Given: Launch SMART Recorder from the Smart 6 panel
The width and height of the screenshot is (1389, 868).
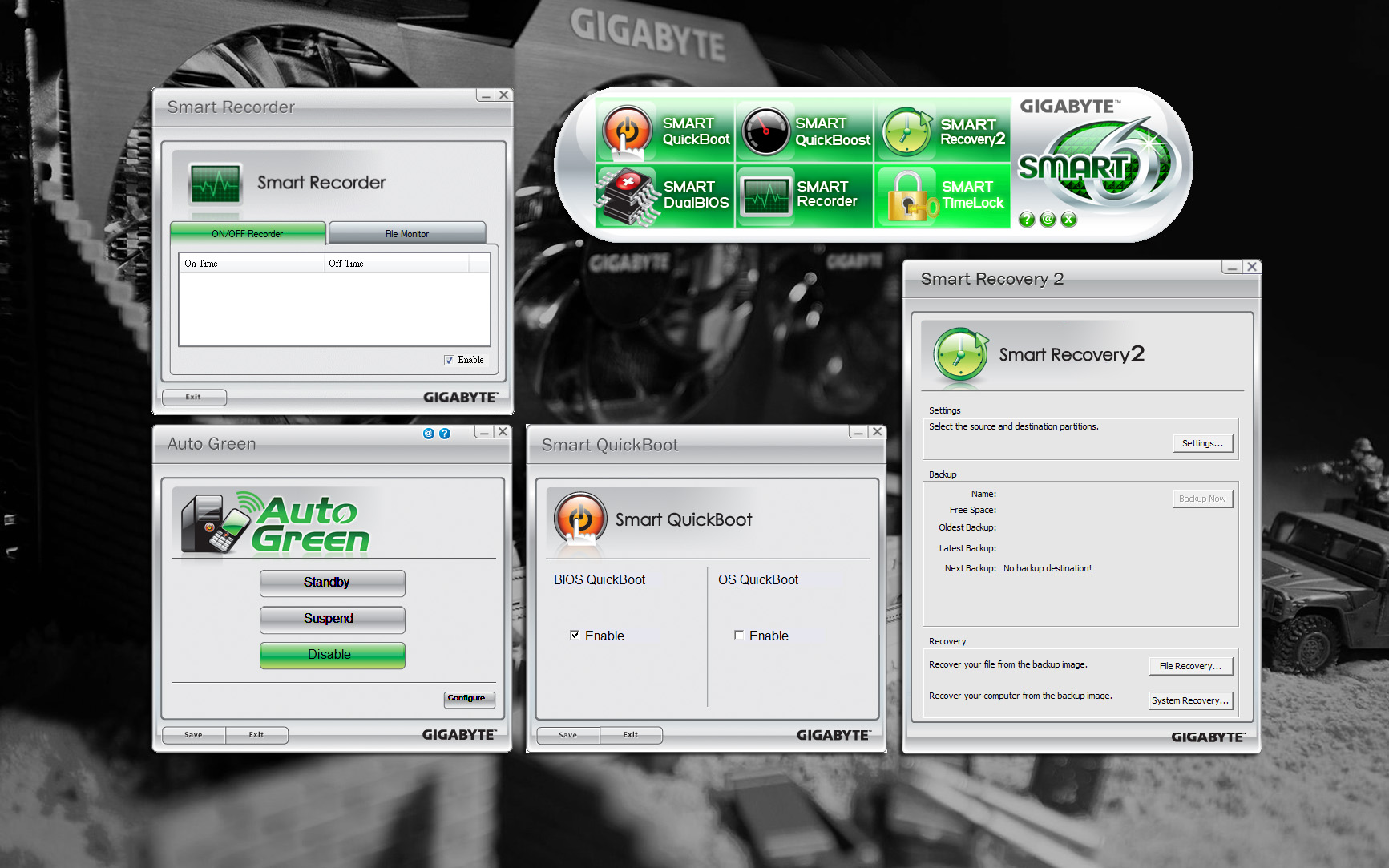Looking at the screenshot, I should [804, 195].
